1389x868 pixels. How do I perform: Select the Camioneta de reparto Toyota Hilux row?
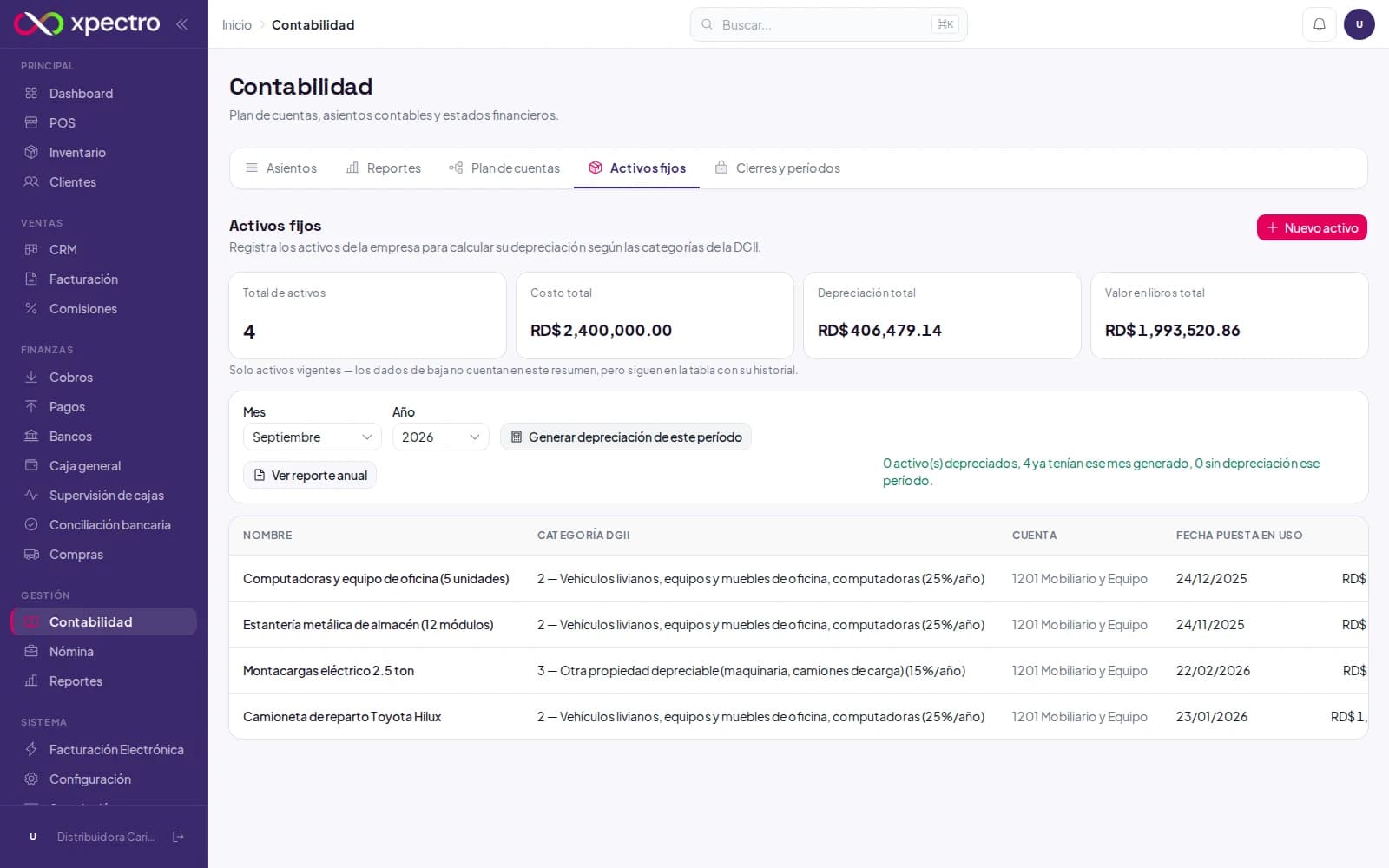click(799, 716)
